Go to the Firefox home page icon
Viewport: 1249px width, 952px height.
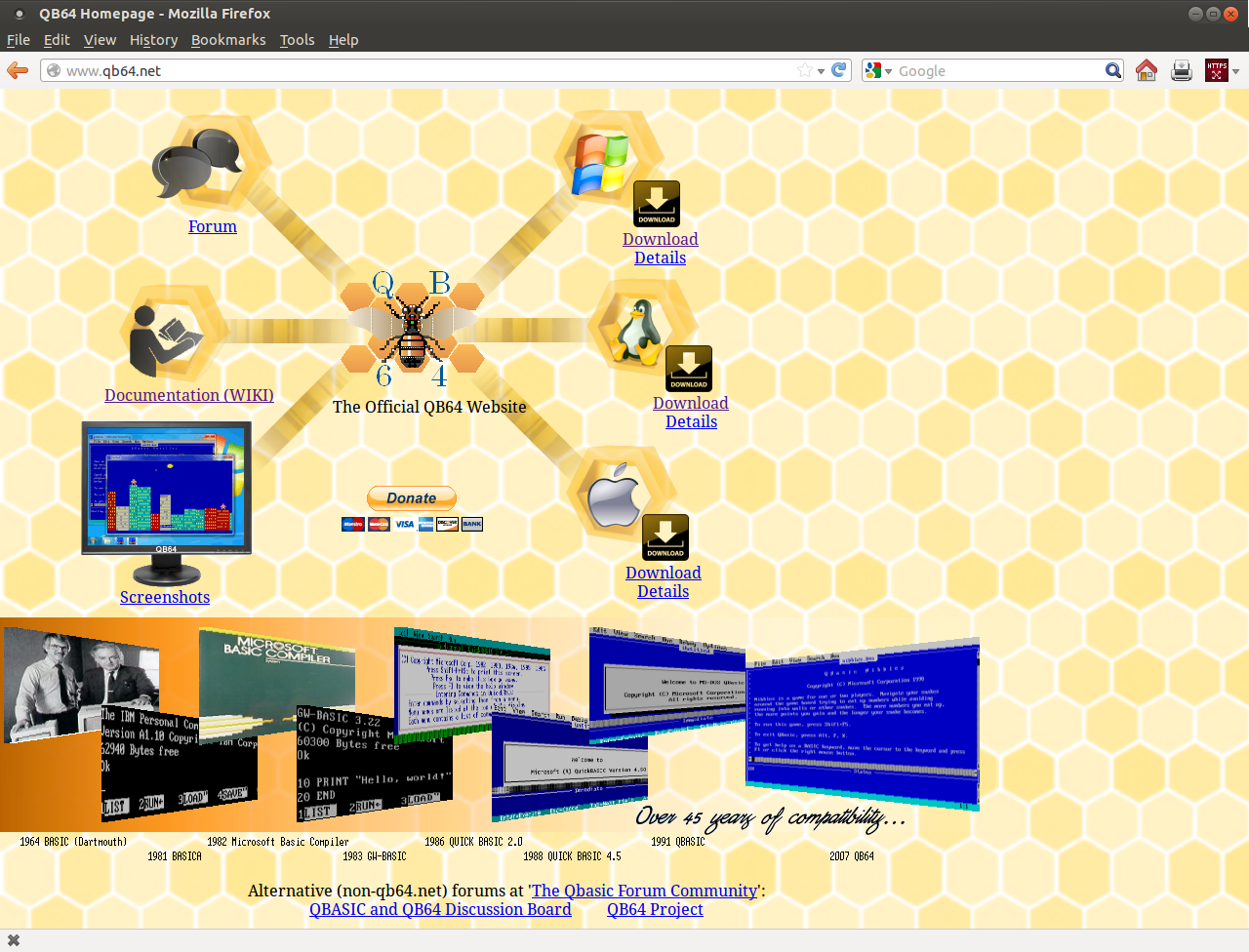coord(1147,70)
